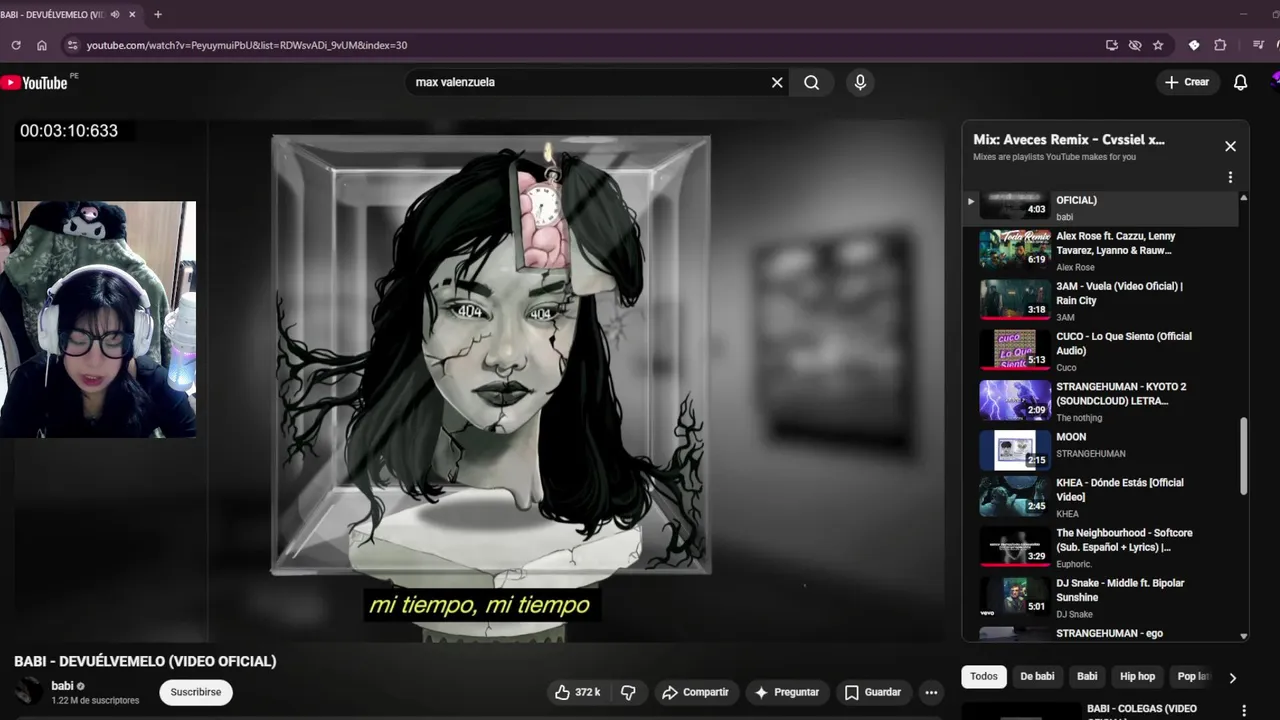Close the BABI - DEVUÉLVEMELO tab
Viewport: 1280px width, 720px height.
pyautogui.click(x=132, y=14)
